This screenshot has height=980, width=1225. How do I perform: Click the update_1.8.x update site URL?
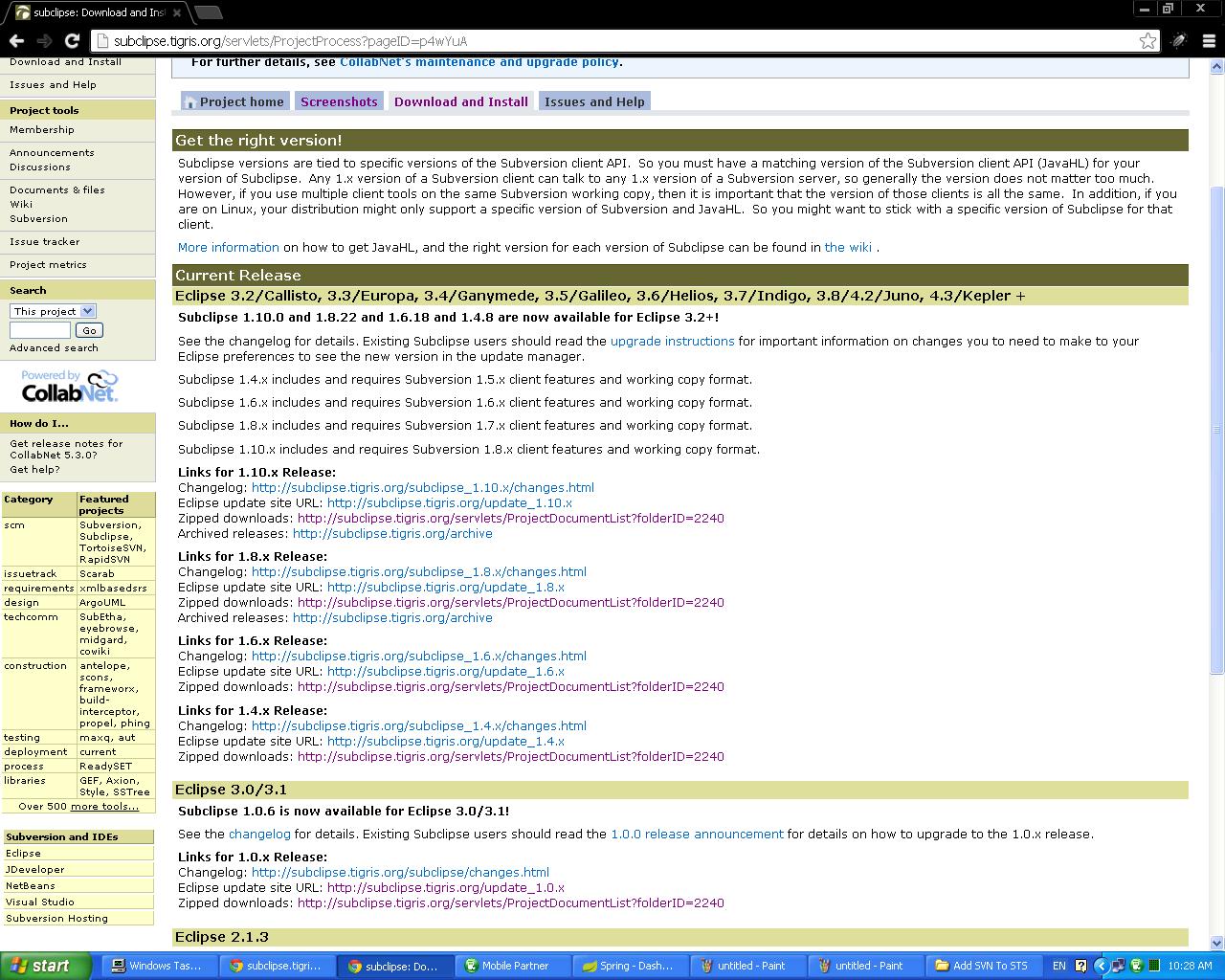[x=446, y=587]
